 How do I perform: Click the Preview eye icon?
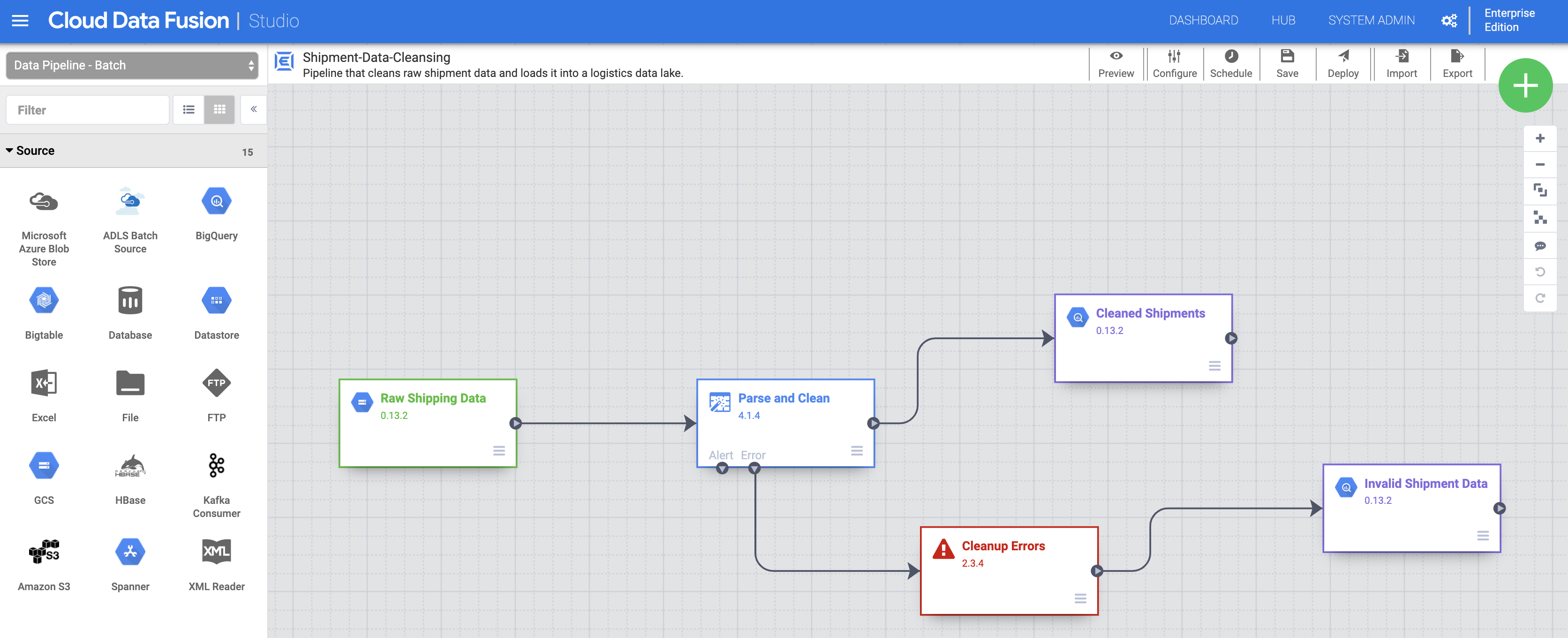(x=1115, y=56)
